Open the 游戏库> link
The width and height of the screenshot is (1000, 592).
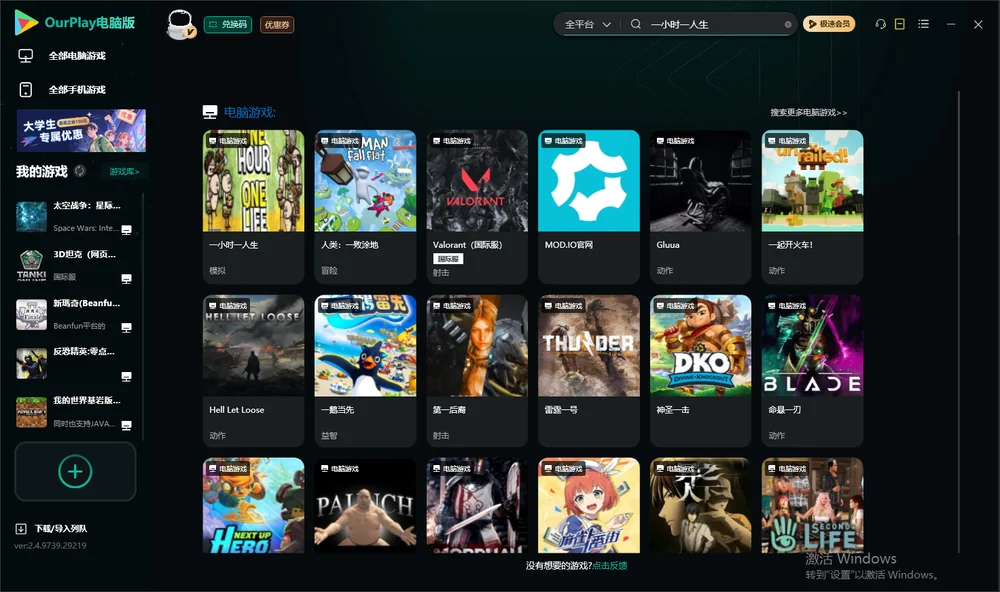tap(124, 172)
